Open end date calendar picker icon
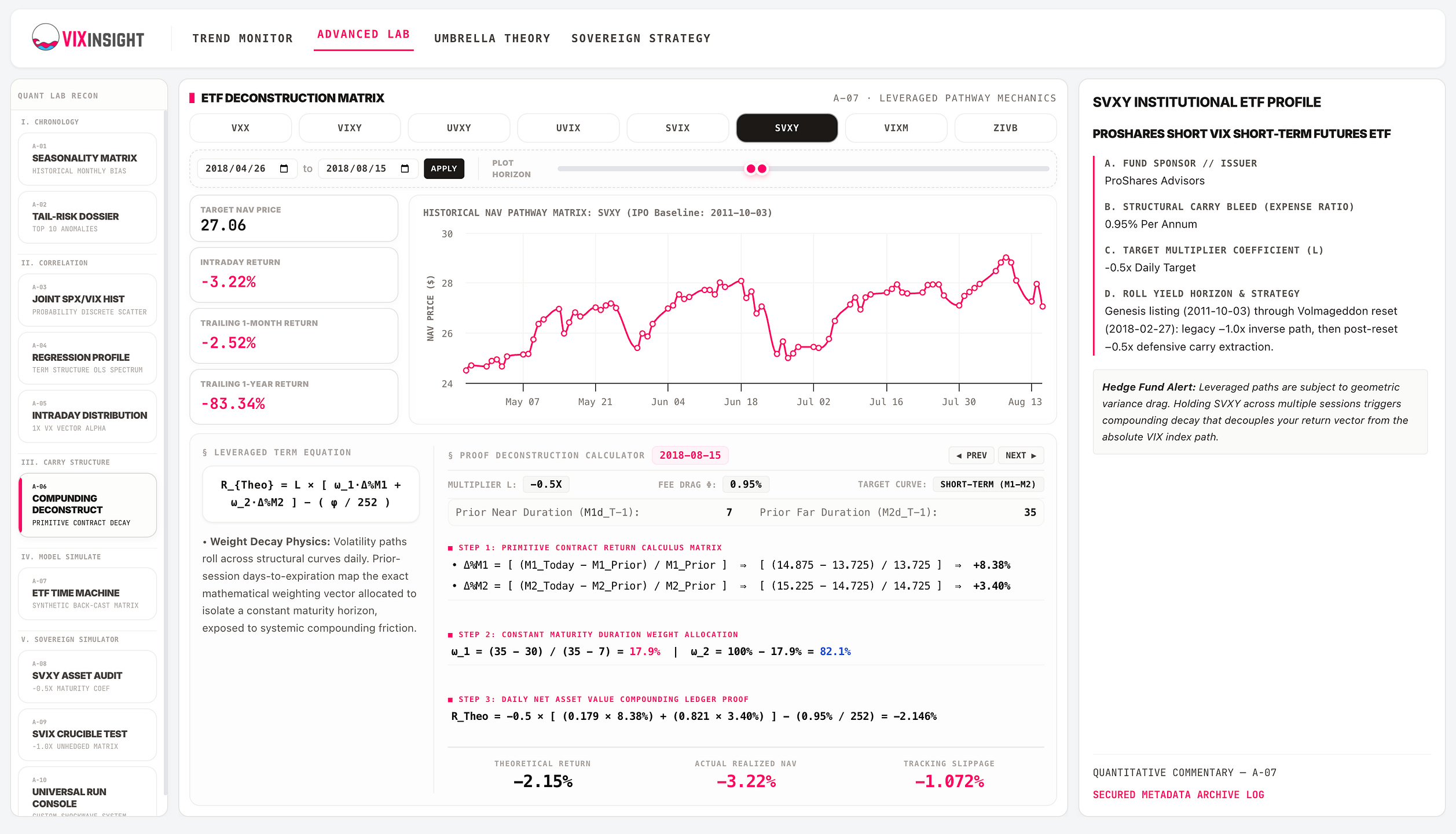The width and height of the screenshot is (1456, 834). point(405,169)
